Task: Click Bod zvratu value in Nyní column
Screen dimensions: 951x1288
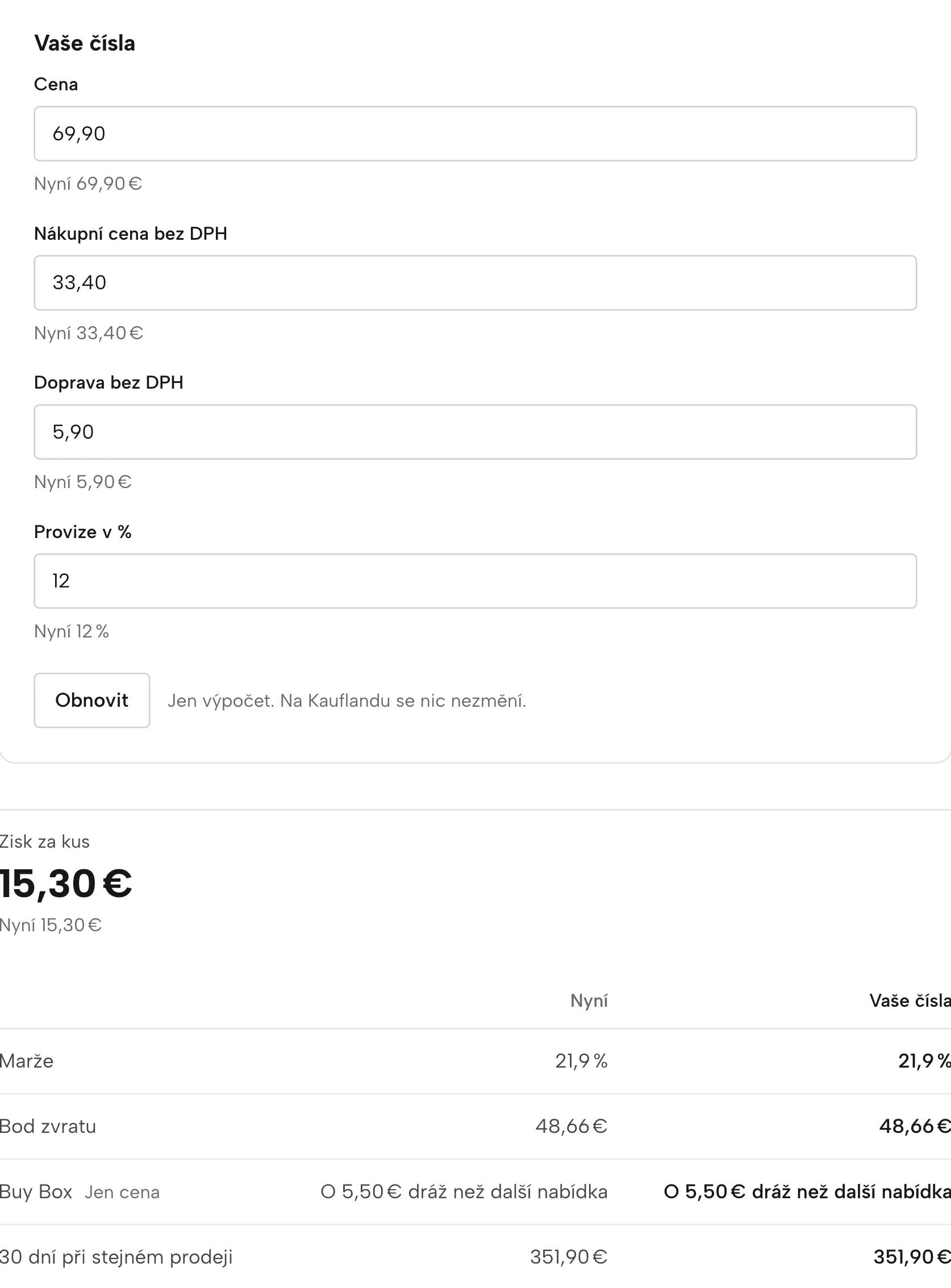Action: click(572, 1126)
